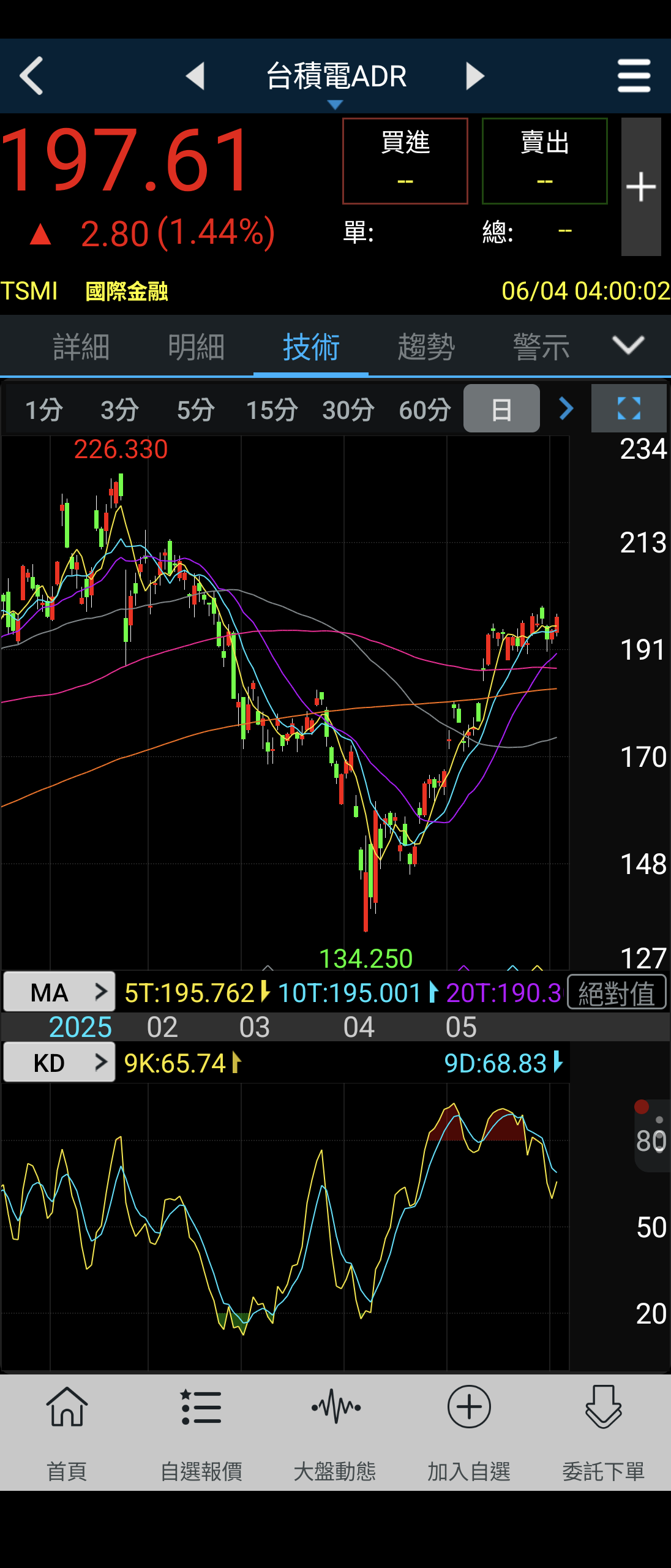Open 自選報價 watchlist quotes
Viewport: 671px width, 1568px height.
pyautogui.click(x=201, y=1433)
